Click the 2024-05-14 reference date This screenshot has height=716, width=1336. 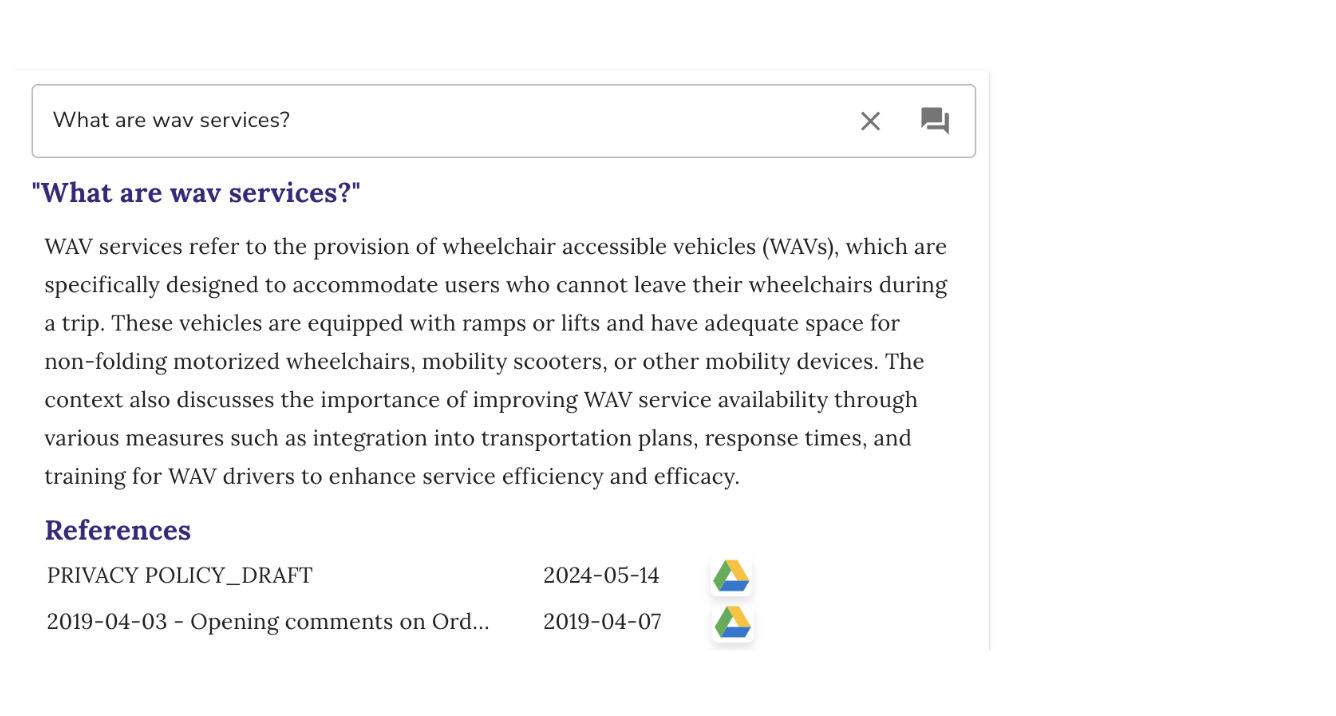[x=601, y=576]
